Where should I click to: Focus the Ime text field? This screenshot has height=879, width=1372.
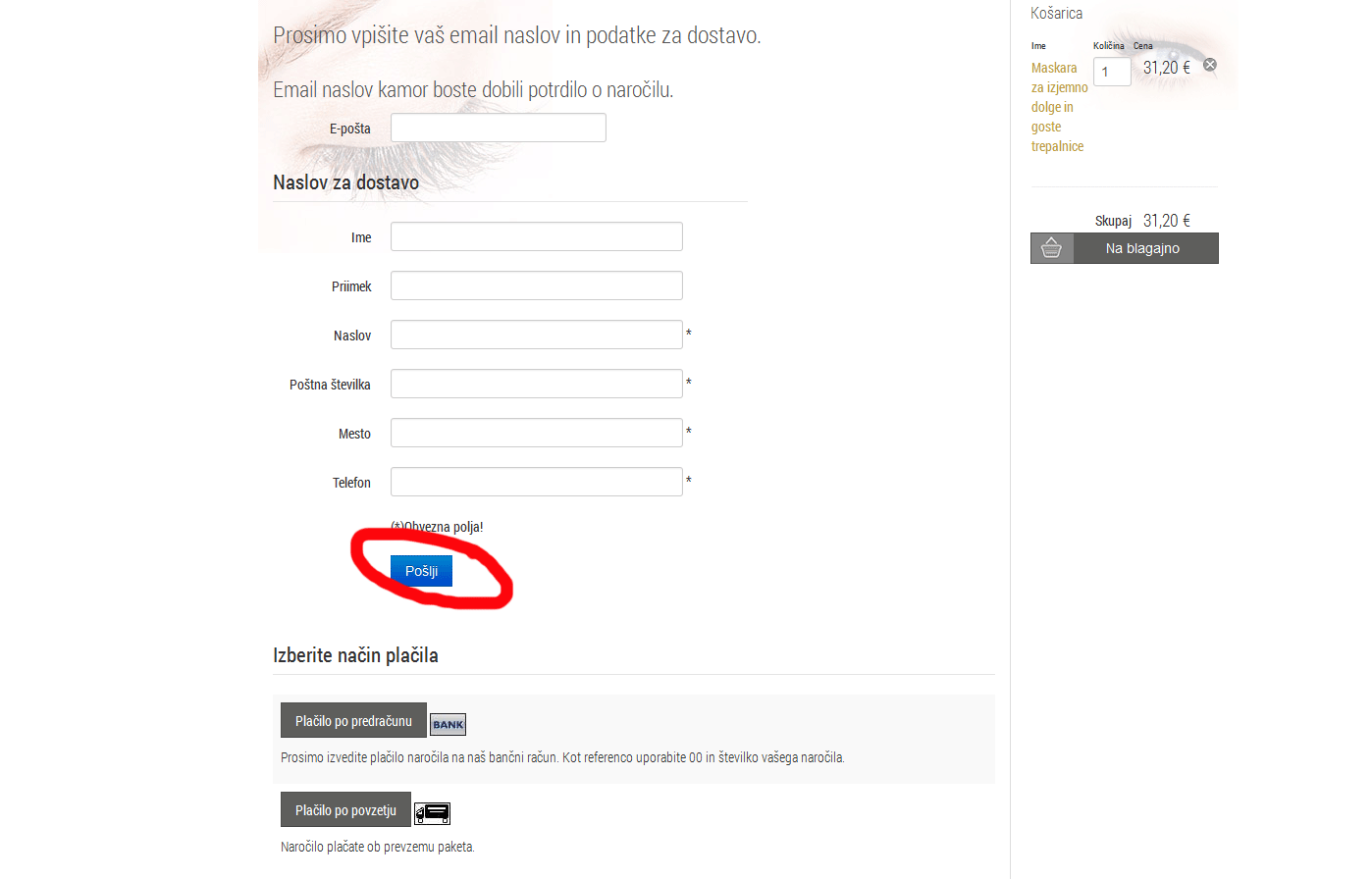pos(536,236)
